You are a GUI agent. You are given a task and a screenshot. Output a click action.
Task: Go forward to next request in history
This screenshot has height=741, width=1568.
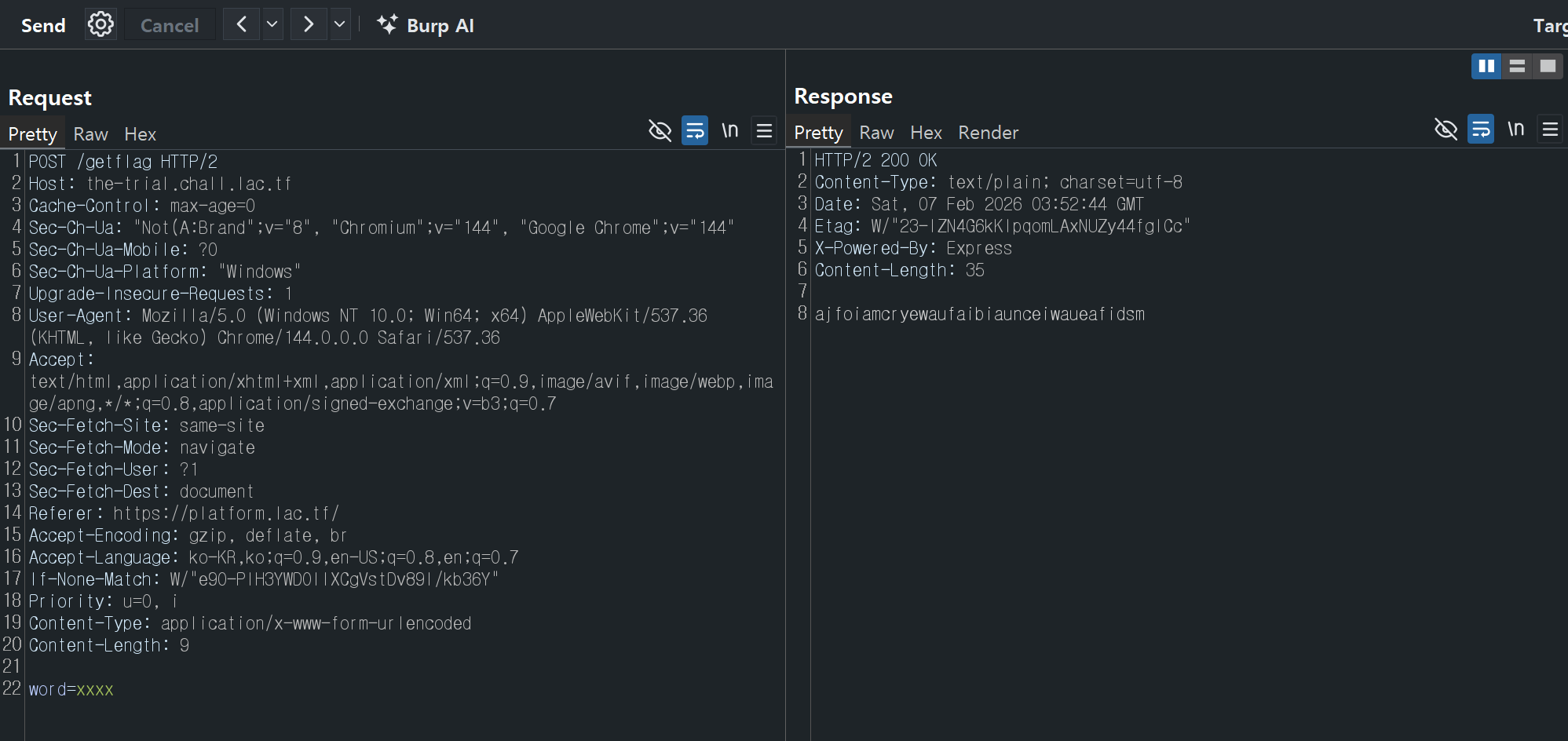click(309, 25)
